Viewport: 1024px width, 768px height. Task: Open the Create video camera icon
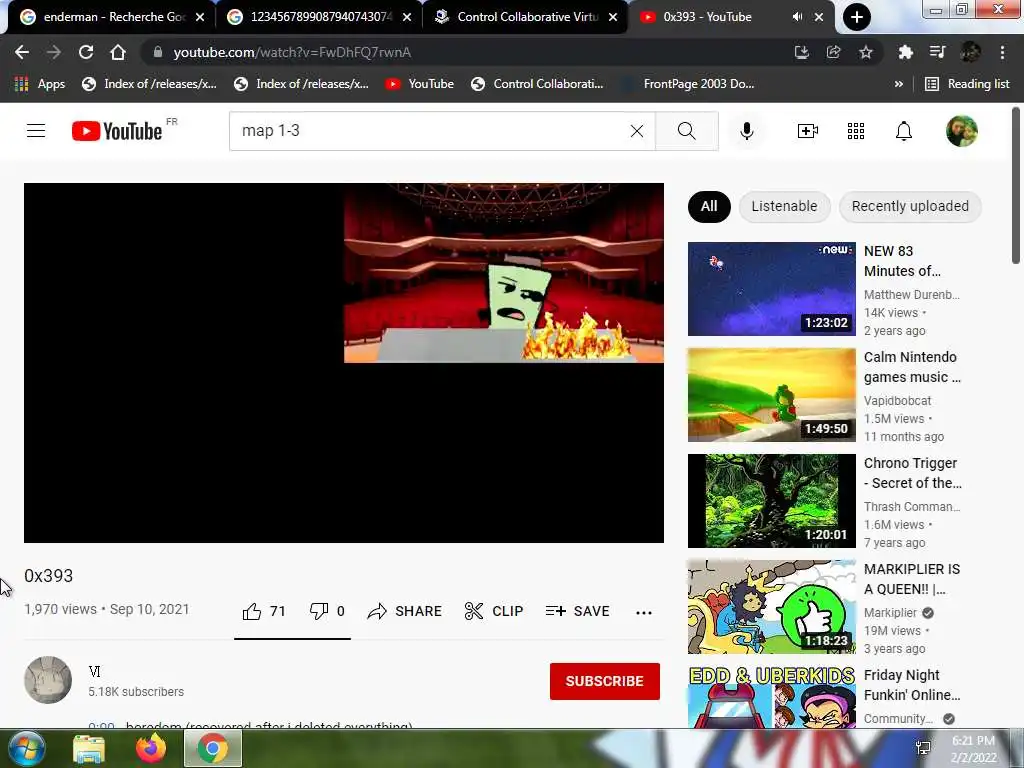tap(808, 131)
